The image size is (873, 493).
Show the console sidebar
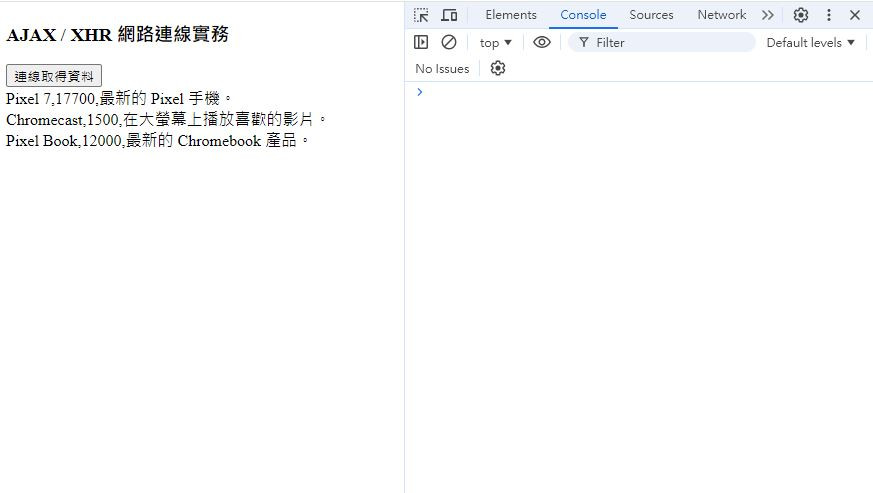pyautogui.click(x=421, y=42)
